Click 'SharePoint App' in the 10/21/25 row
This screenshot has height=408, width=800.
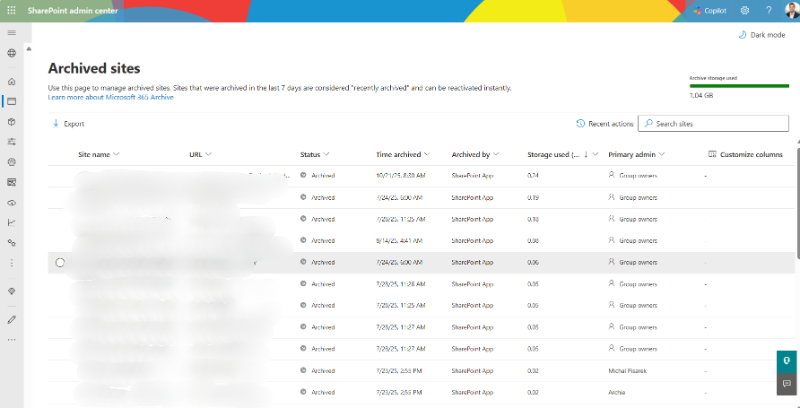(x=472, y=175)
